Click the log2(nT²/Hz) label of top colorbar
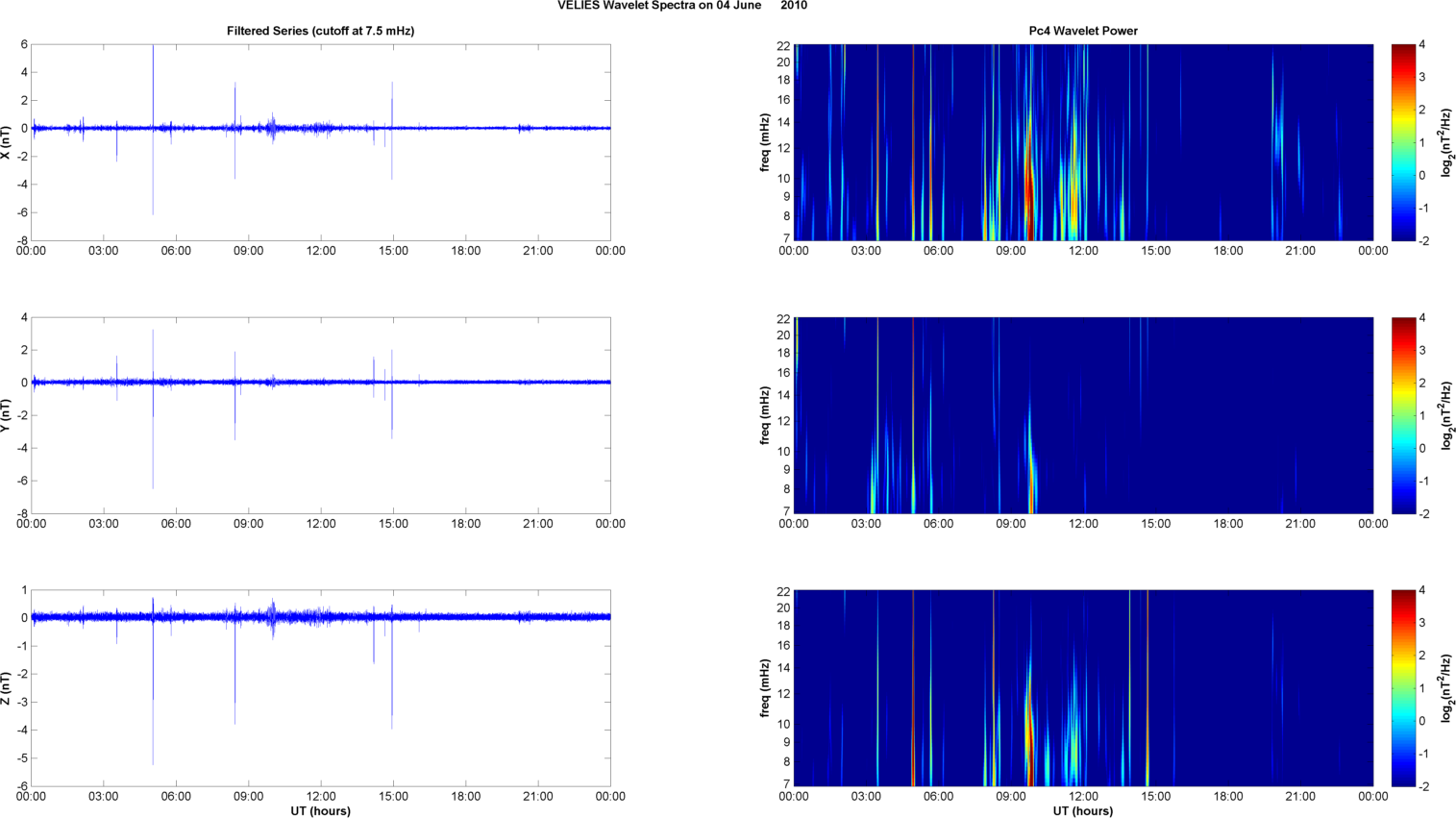Screen dimensions: 1456x818 tap(1446, 142)
